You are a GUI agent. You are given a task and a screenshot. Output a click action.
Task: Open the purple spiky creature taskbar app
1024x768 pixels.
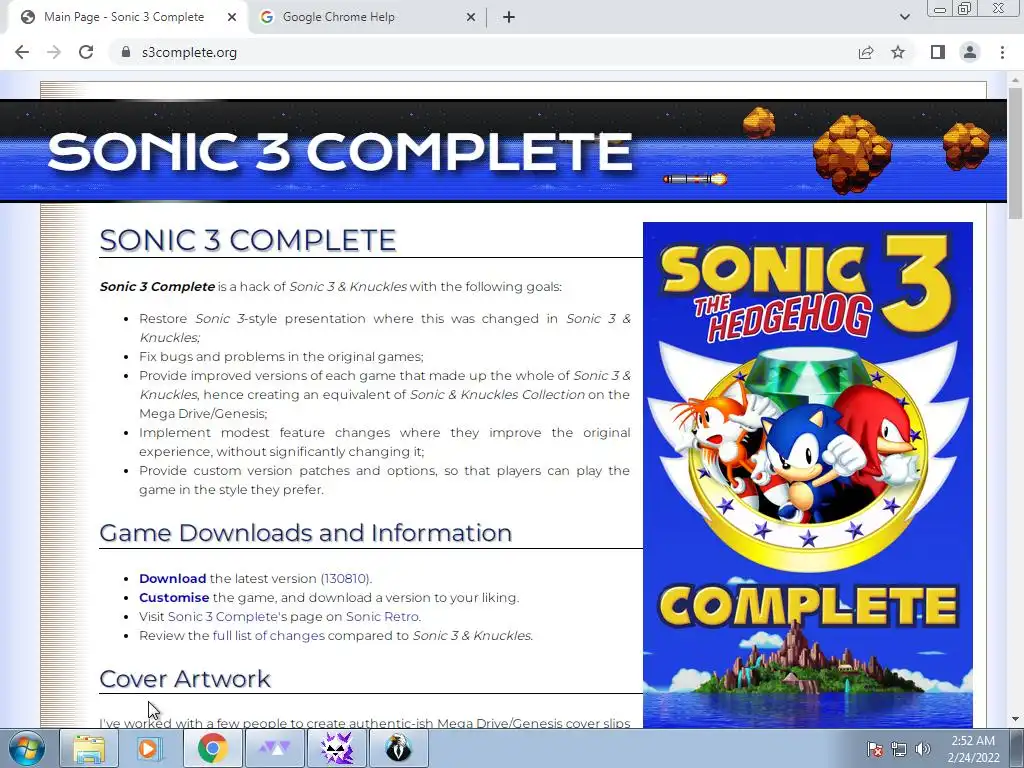point(337,748)
